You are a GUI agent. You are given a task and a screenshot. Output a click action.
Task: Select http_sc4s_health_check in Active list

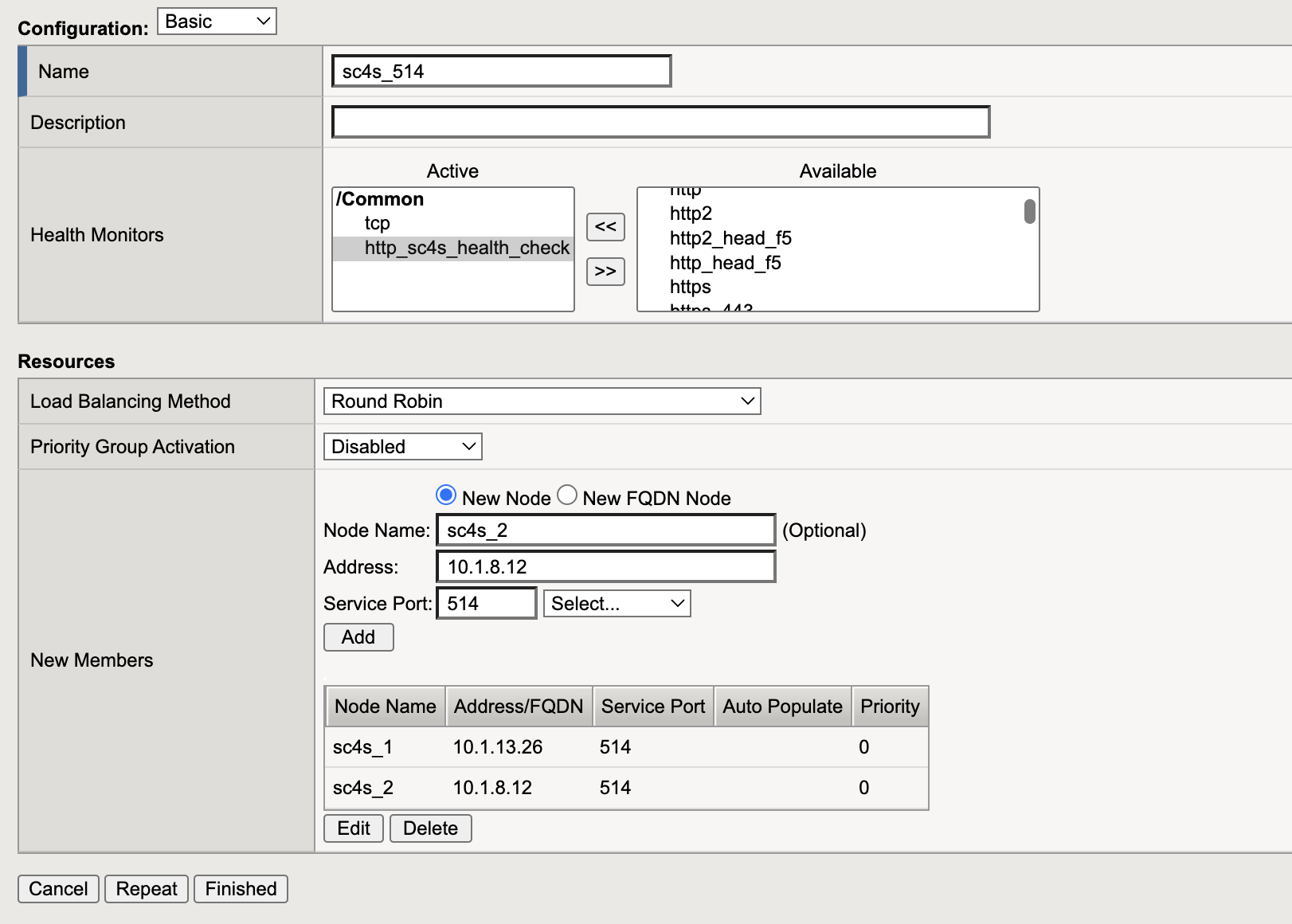(467, 249)
